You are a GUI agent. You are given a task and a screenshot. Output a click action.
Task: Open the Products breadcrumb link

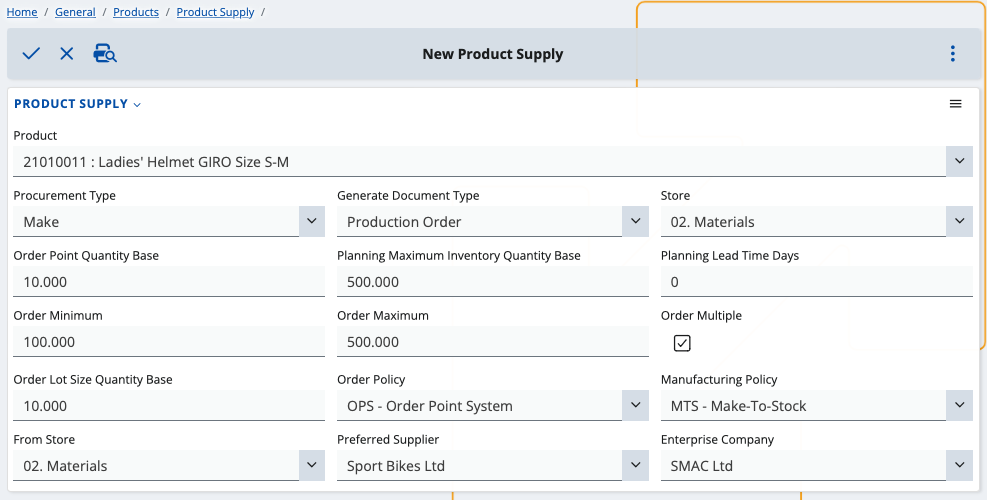[x=136, y=12]
